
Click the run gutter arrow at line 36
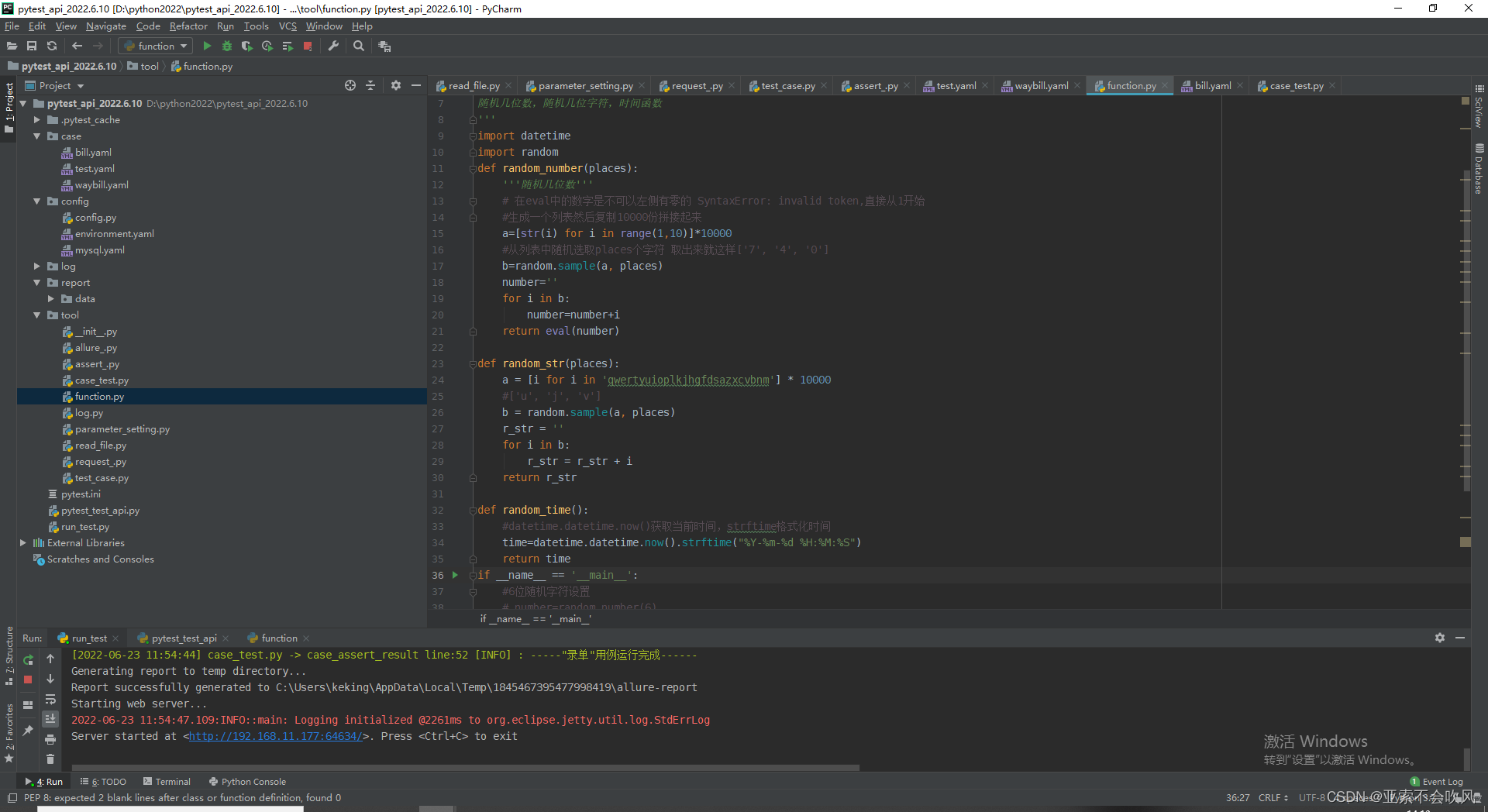point(455,575)
